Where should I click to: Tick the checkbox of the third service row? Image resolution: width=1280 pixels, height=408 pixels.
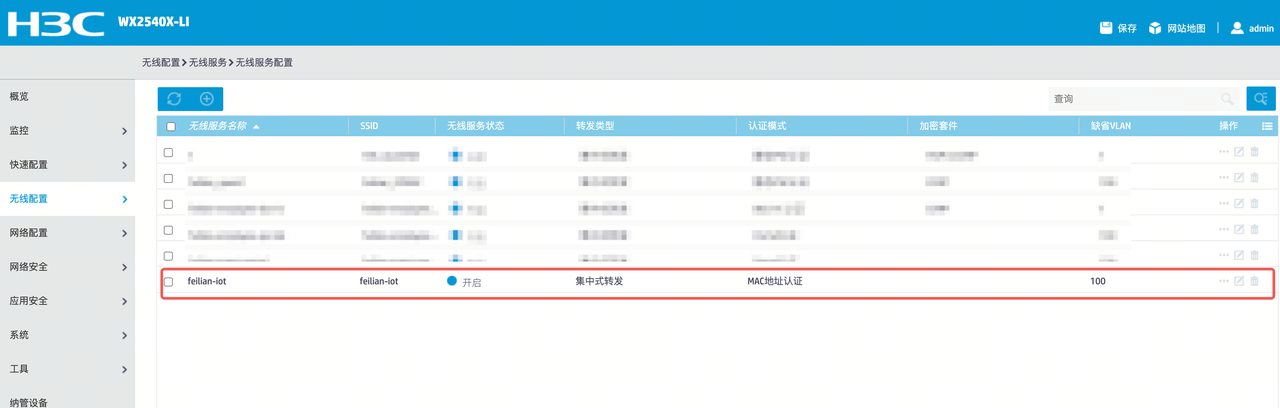[169, 204]
